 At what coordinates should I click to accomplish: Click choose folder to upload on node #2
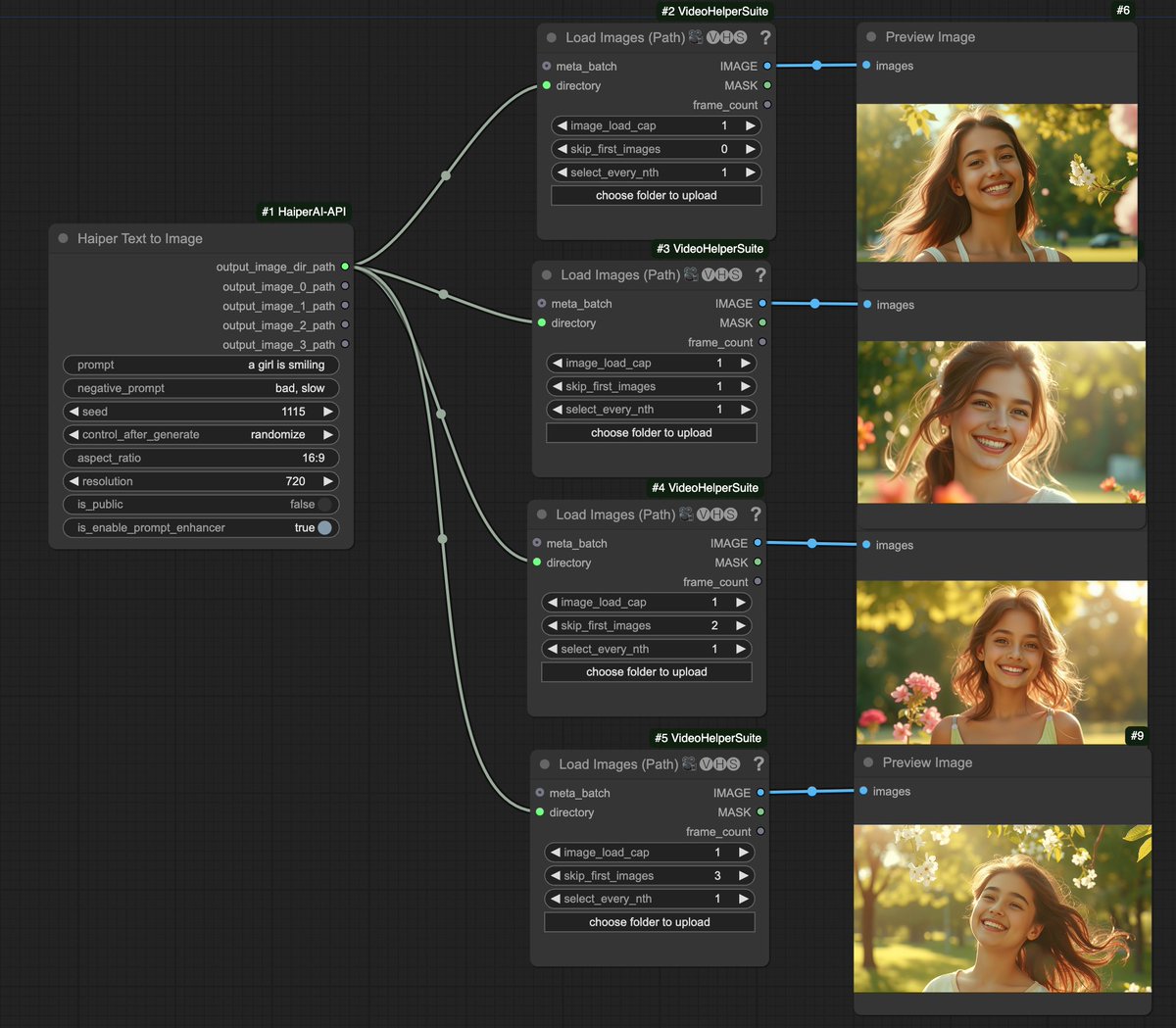click(x=657, y=195)
